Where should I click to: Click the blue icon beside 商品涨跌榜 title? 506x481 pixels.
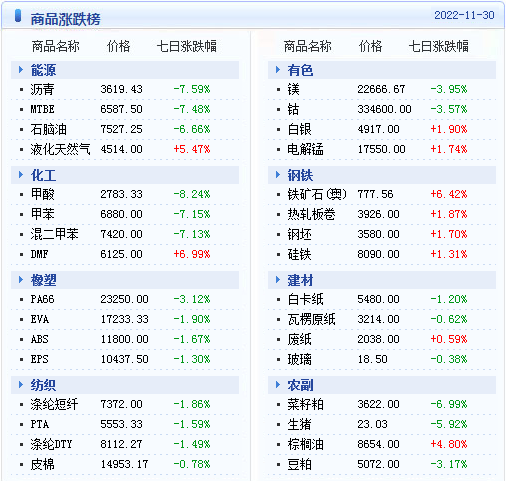tap(18, 16)
